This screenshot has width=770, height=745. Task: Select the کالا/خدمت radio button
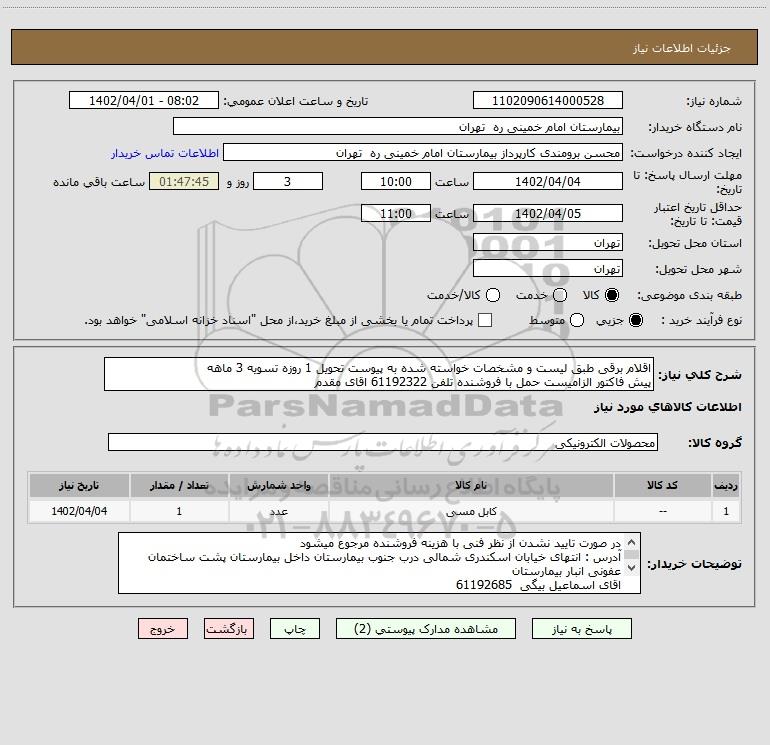(493, 295)
